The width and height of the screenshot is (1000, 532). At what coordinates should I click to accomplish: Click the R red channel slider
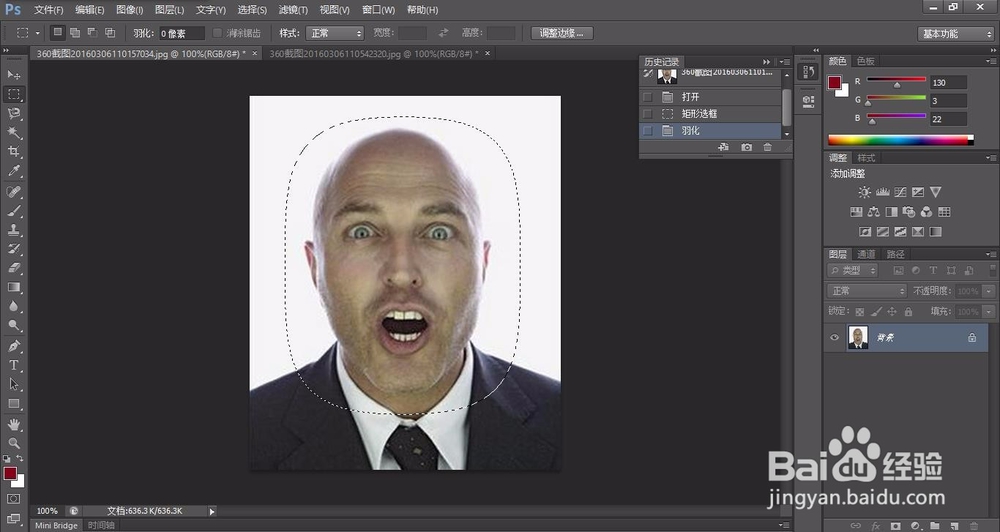coord(896,80)
